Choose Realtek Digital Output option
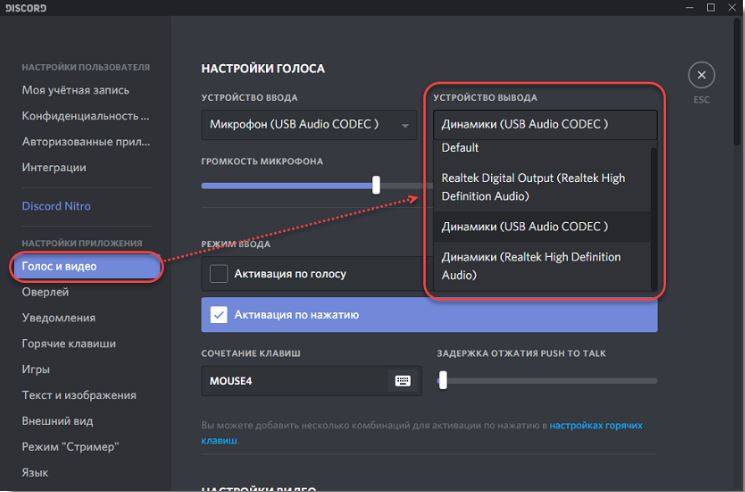This screenshot has height=492, width=745. click(x=542, y=187)
